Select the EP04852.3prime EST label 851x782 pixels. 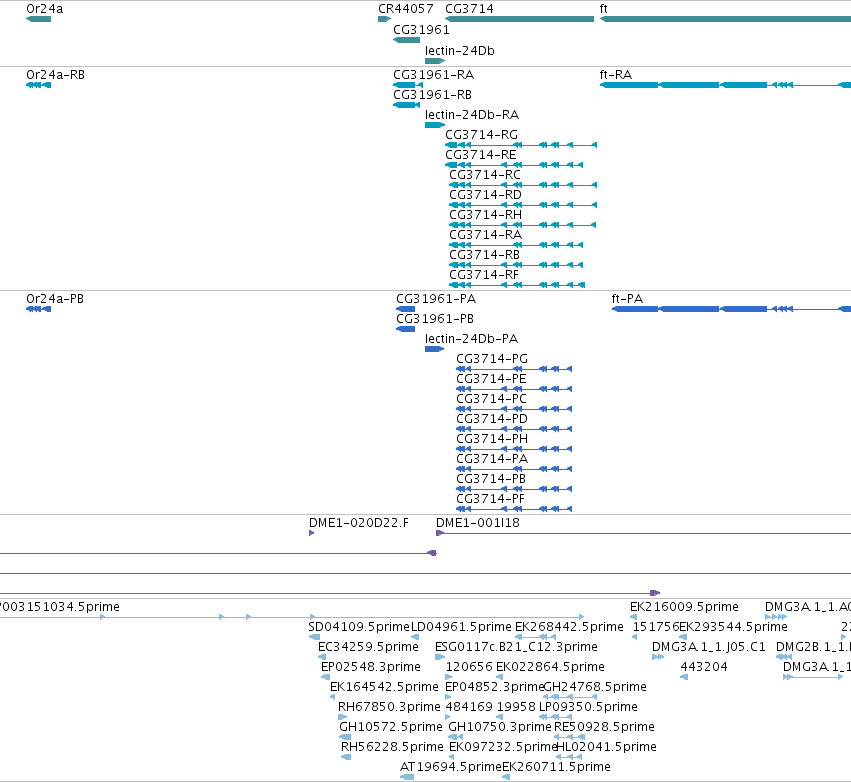(x=494, y=687)
